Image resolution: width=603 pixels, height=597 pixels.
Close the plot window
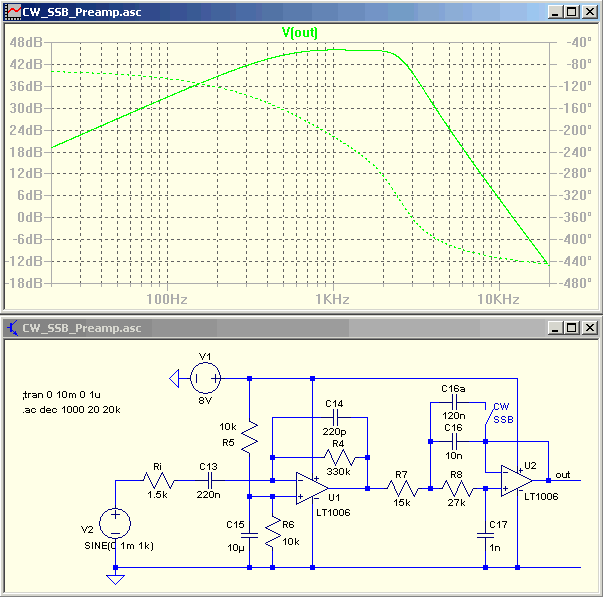click(x=590, y=12)
